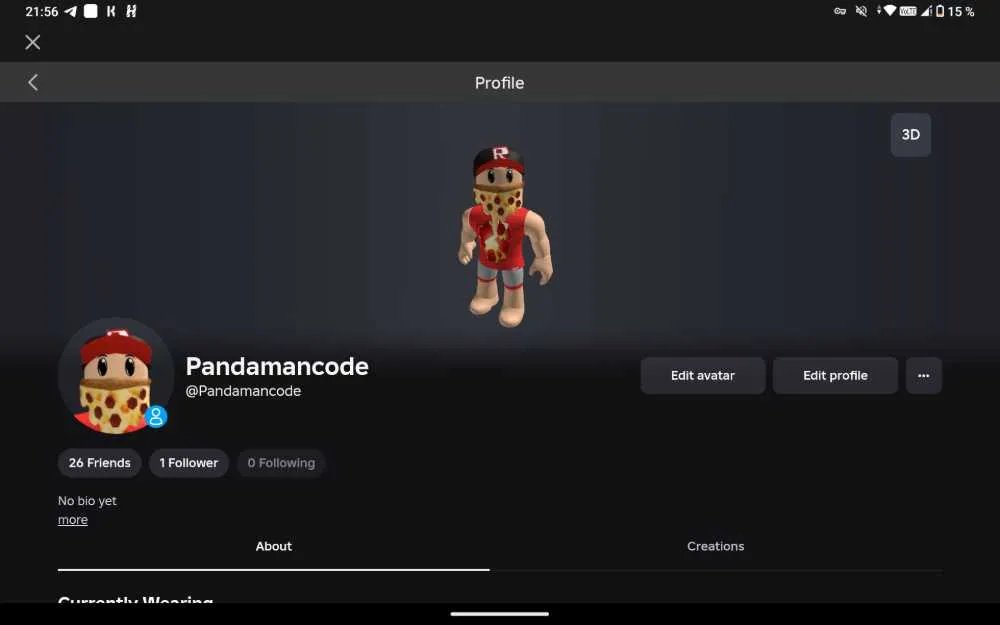Tap the full-body avatar figure
1000x625 pixels.
click(504, 237)
